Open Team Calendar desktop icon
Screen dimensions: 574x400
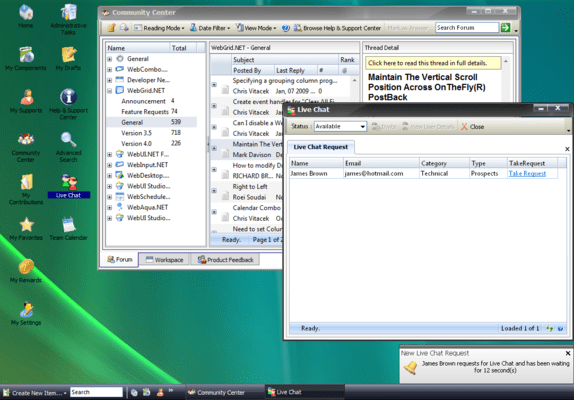(x=68, y=228)
